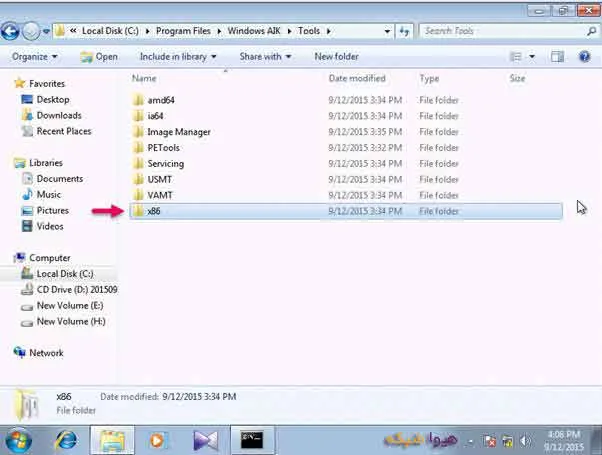Select Libraries in navigation pane
The image size is (602, 455).
pyautogui.click(x=45, y=163)
